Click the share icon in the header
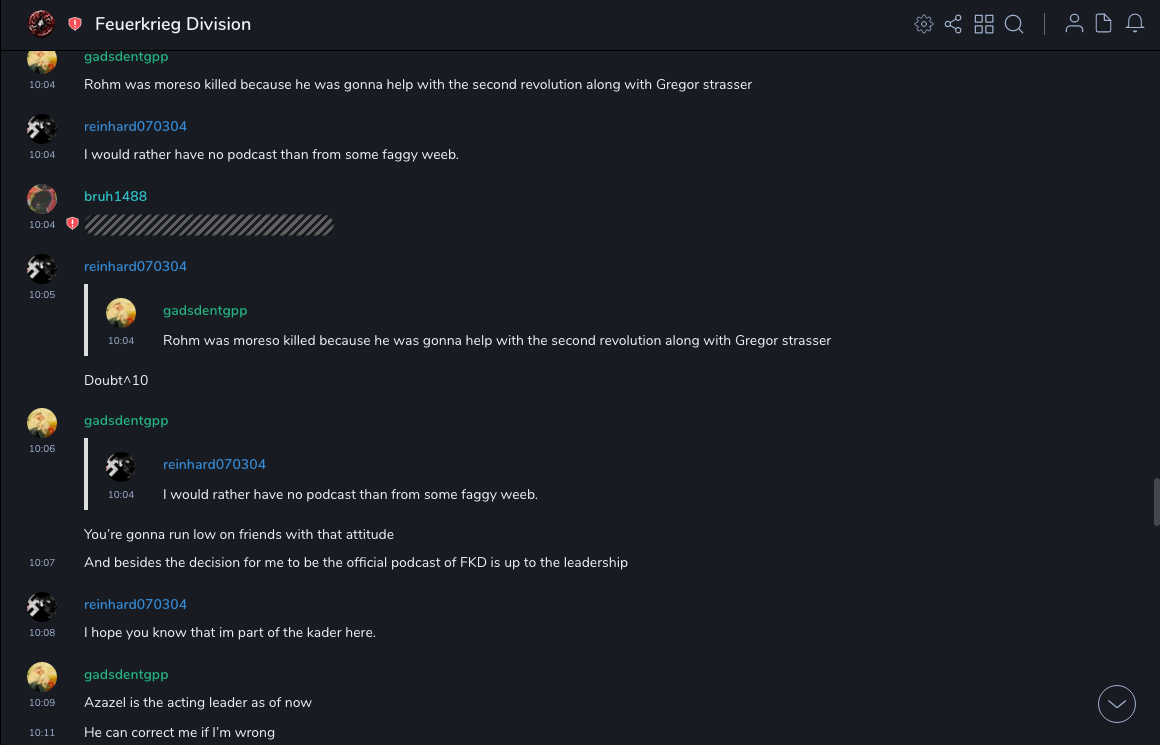The width and height of the screenshot is (1160, 745). [x=953, y=24]
